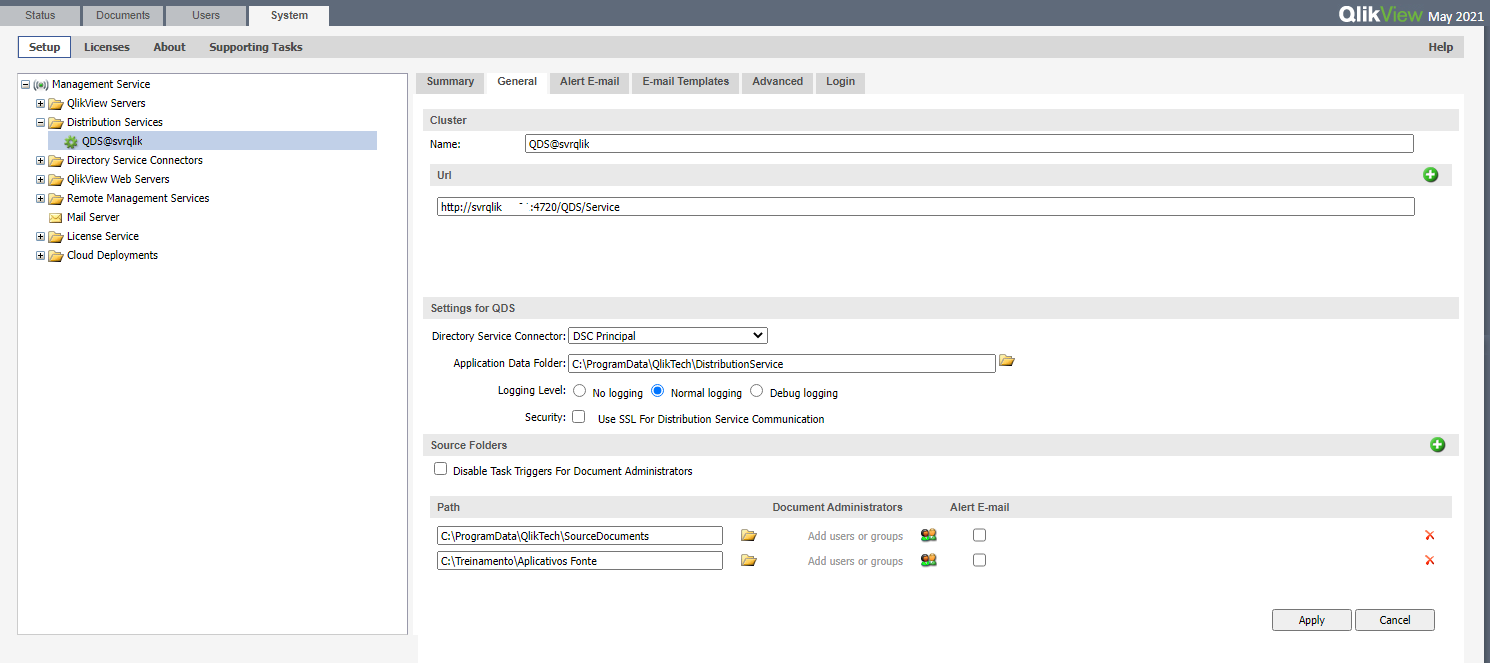Select Debug logging level

[x=757, y=392]
